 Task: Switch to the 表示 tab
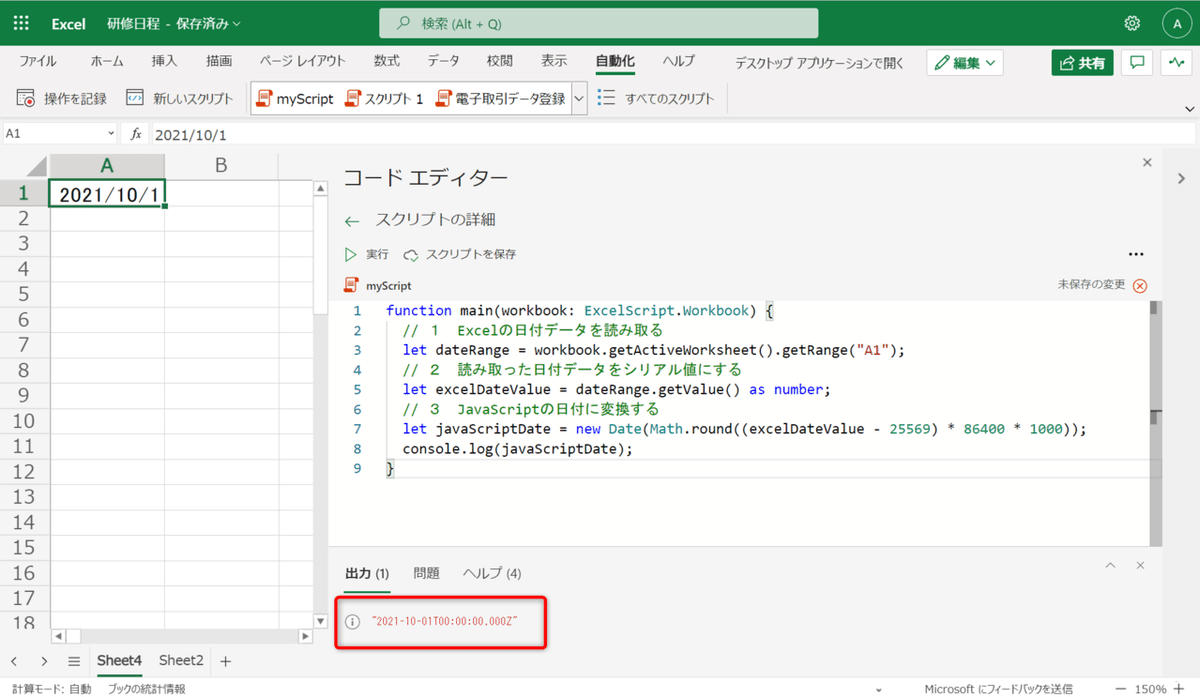pos(554,61)
